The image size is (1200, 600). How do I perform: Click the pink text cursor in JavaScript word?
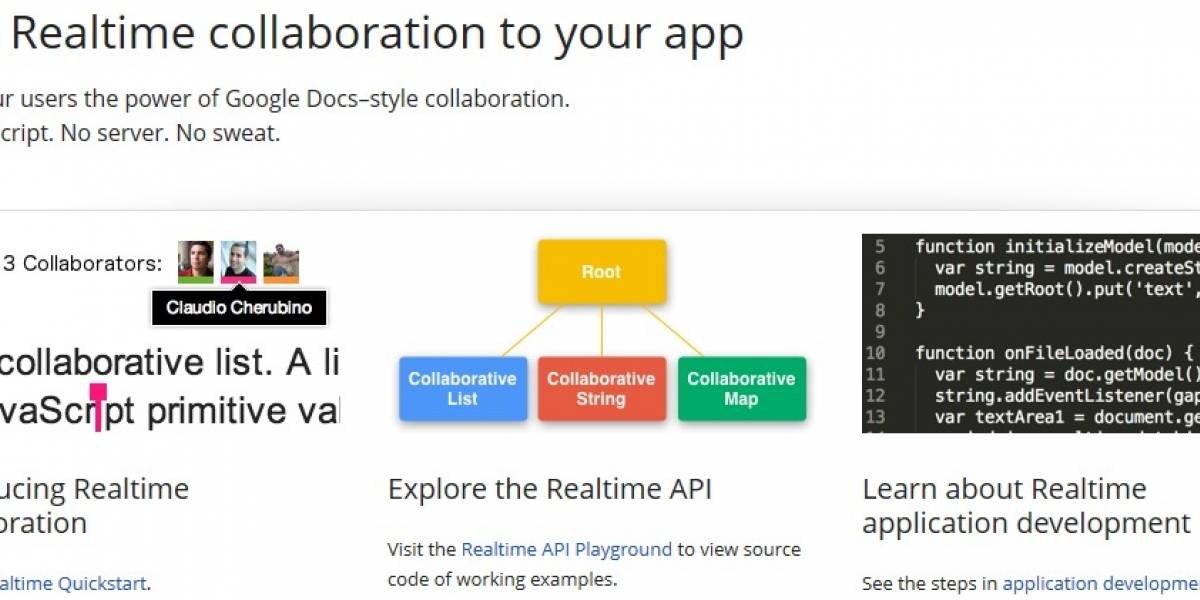(99, 406)
